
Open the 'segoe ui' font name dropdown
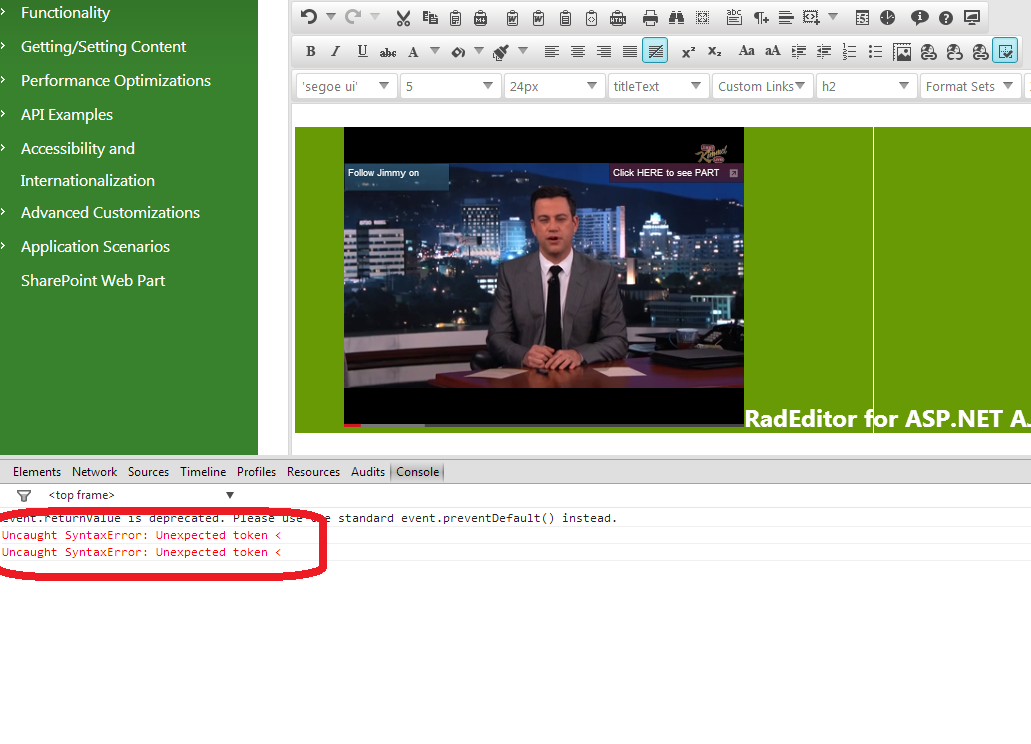click(346, 87)
